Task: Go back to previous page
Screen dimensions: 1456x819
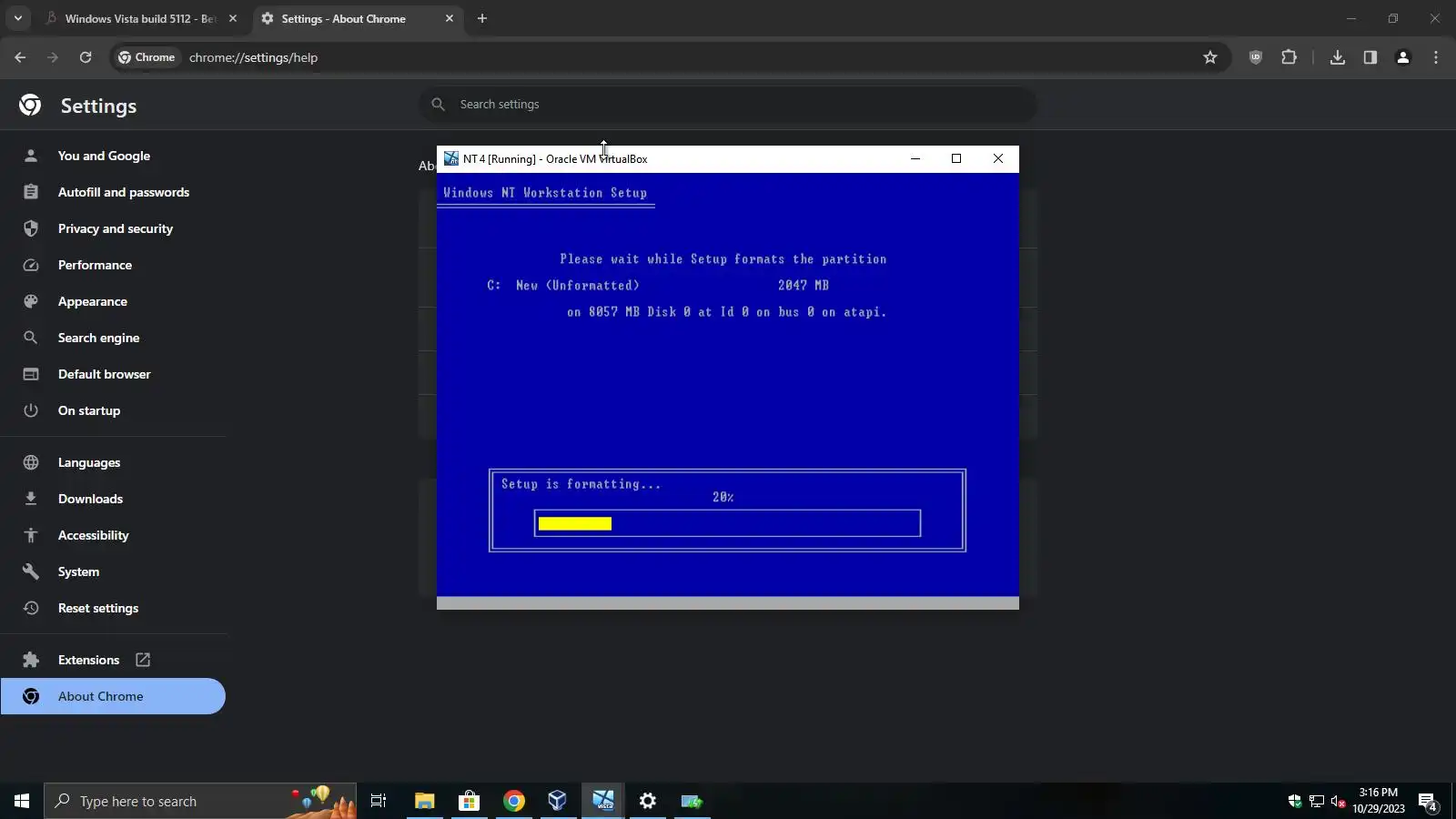Action: [x=20, y=57]
